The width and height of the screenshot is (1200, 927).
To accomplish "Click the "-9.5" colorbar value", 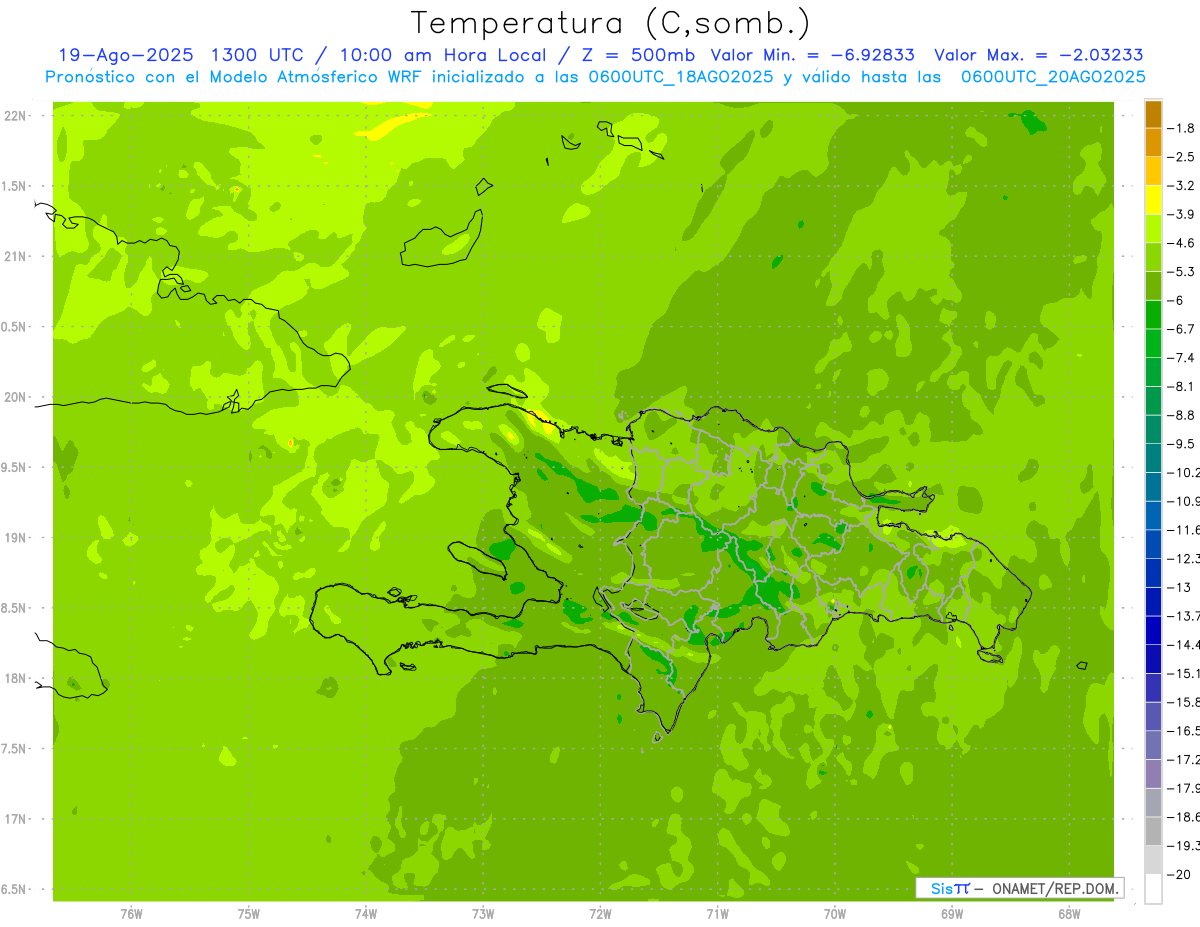I will [1182, 444].
